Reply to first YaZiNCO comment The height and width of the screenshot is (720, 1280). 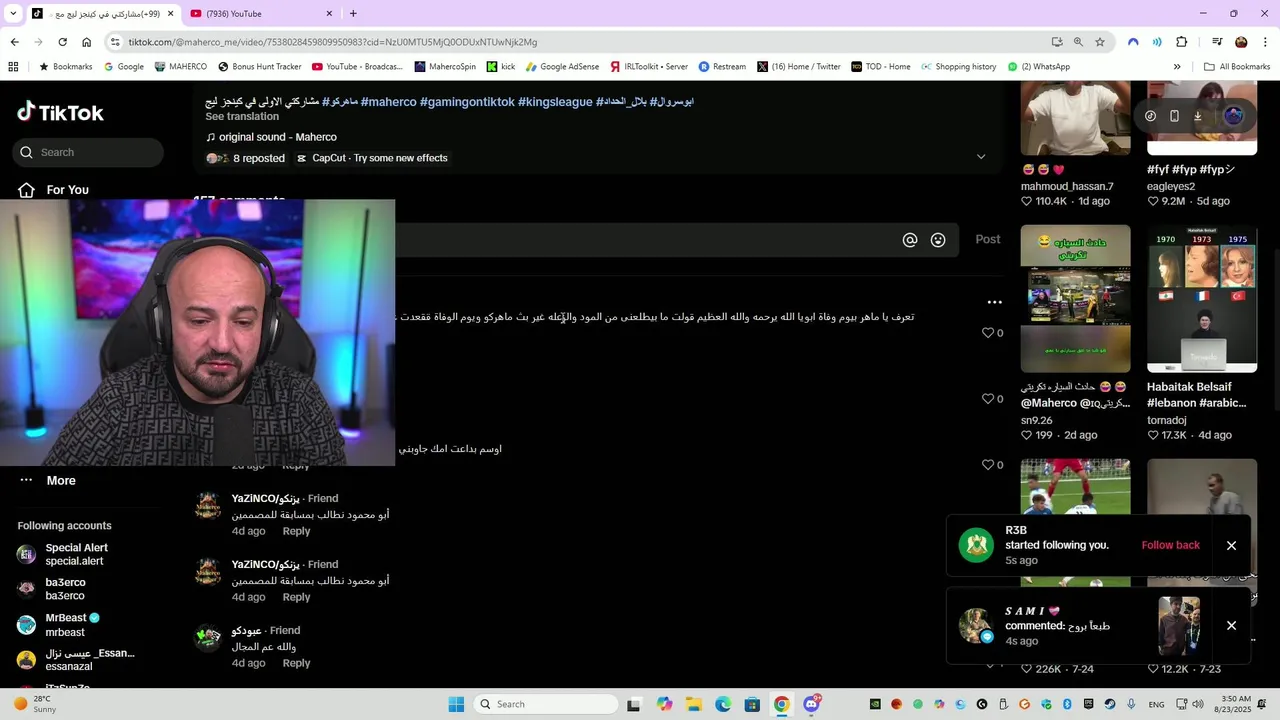tap(296, 531)
